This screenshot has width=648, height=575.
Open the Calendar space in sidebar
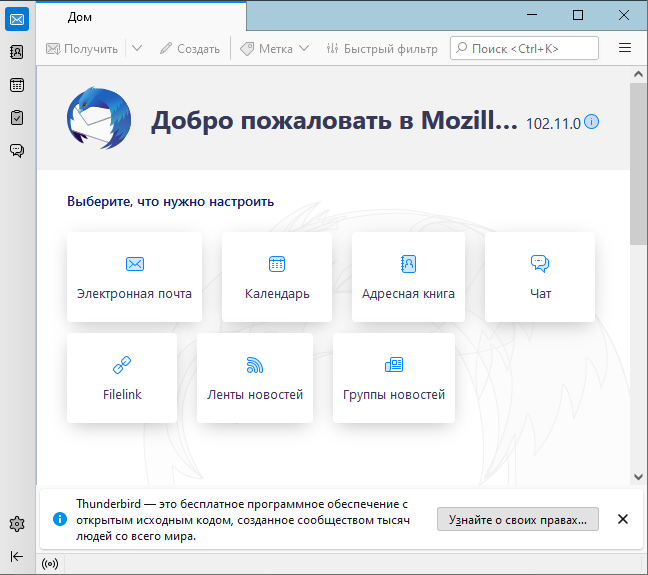pos(17,85)
